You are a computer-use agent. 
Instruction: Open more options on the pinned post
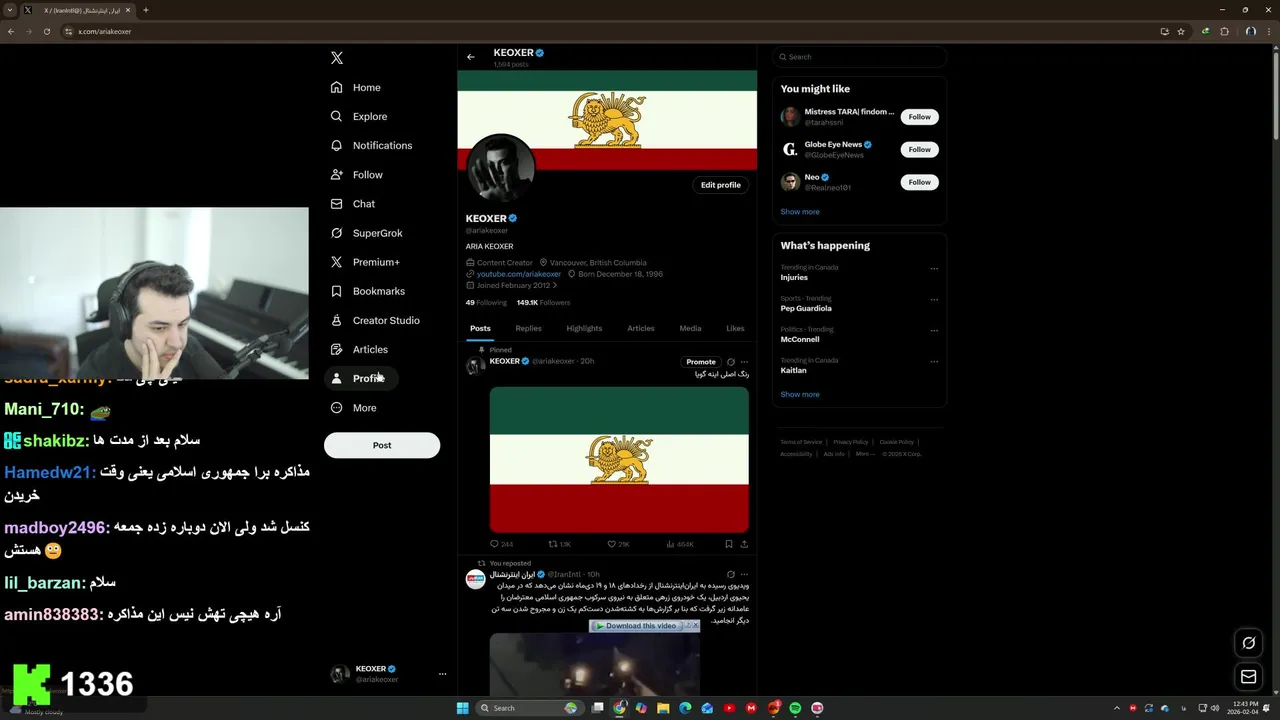coord(744,362)
